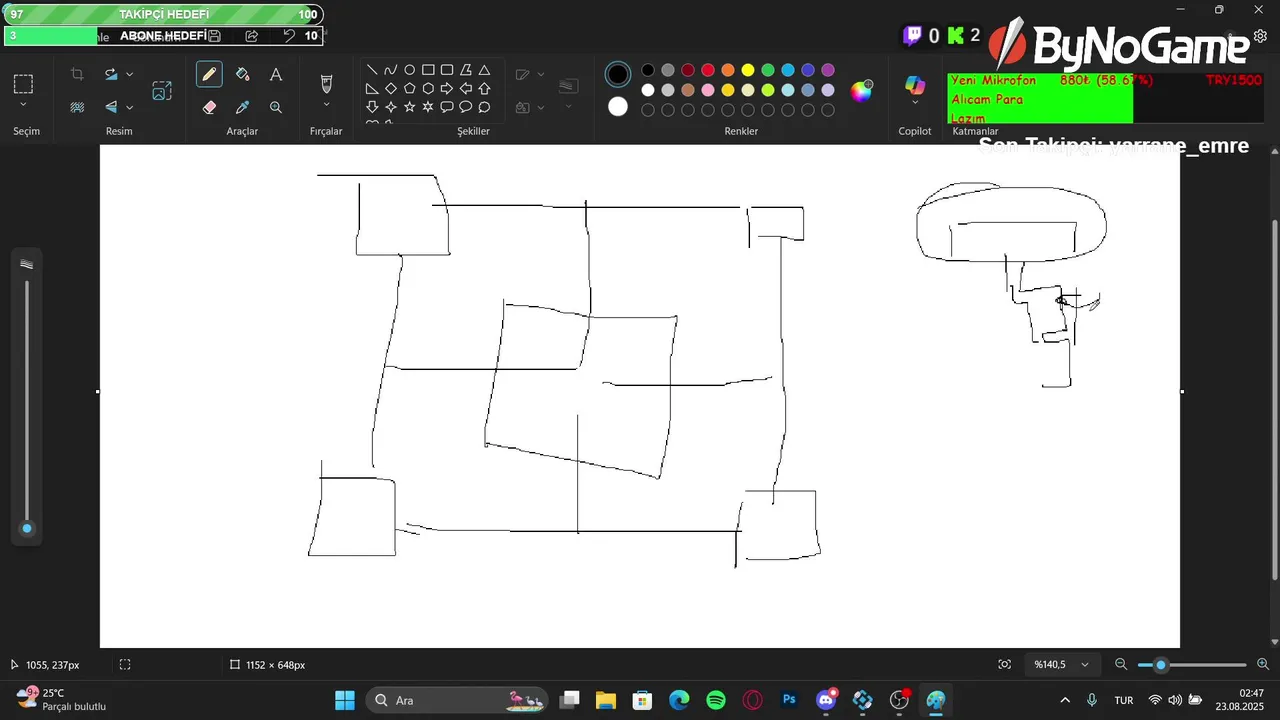Select the six-point star shape

point(428,107)
